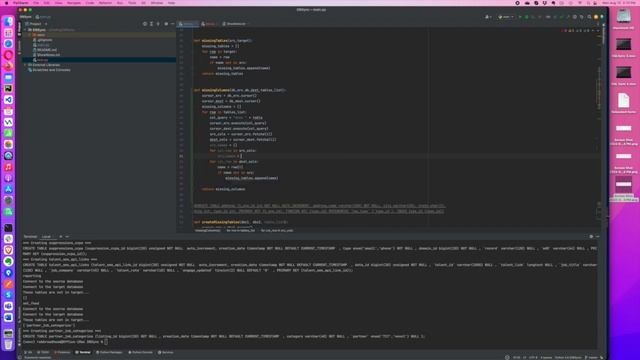Viewport: 640px width, 360px height.
Task: Toggle the Project side stripe button
Action: pos(19,29)
